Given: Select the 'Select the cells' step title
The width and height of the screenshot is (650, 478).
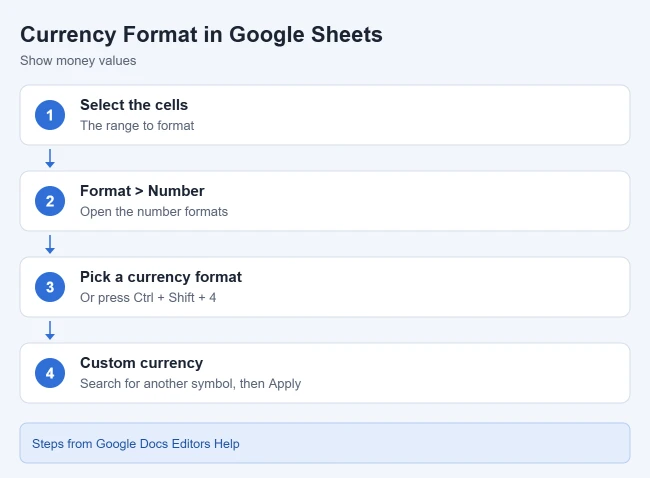Looking at the screenshot, I should pyautogui.click(x=134, y=105).
